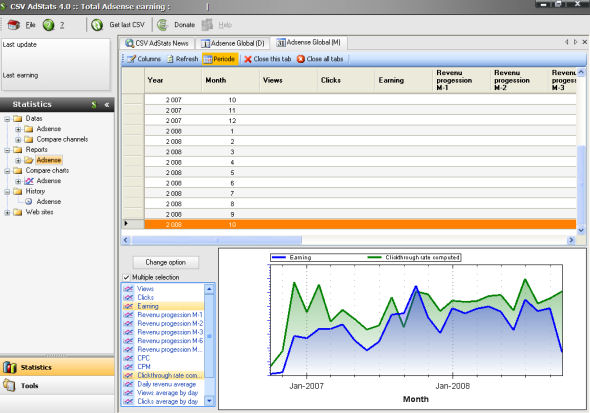
Task: Click the green help question mark icon
Action: [x=49, y=25]
